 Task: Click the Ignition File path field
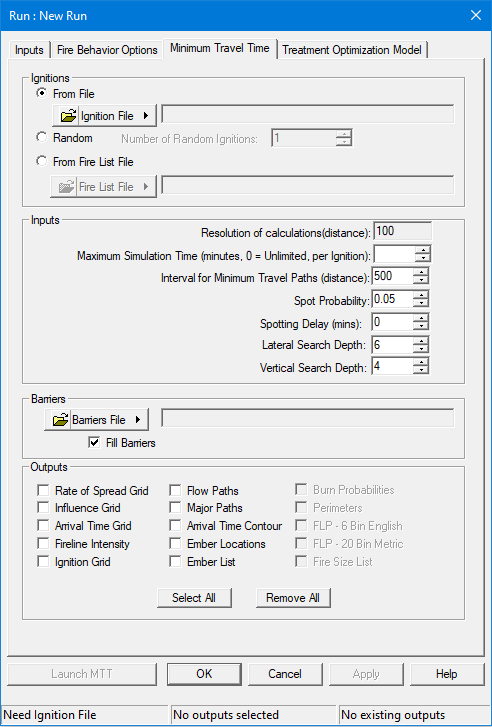coord(307,115)
